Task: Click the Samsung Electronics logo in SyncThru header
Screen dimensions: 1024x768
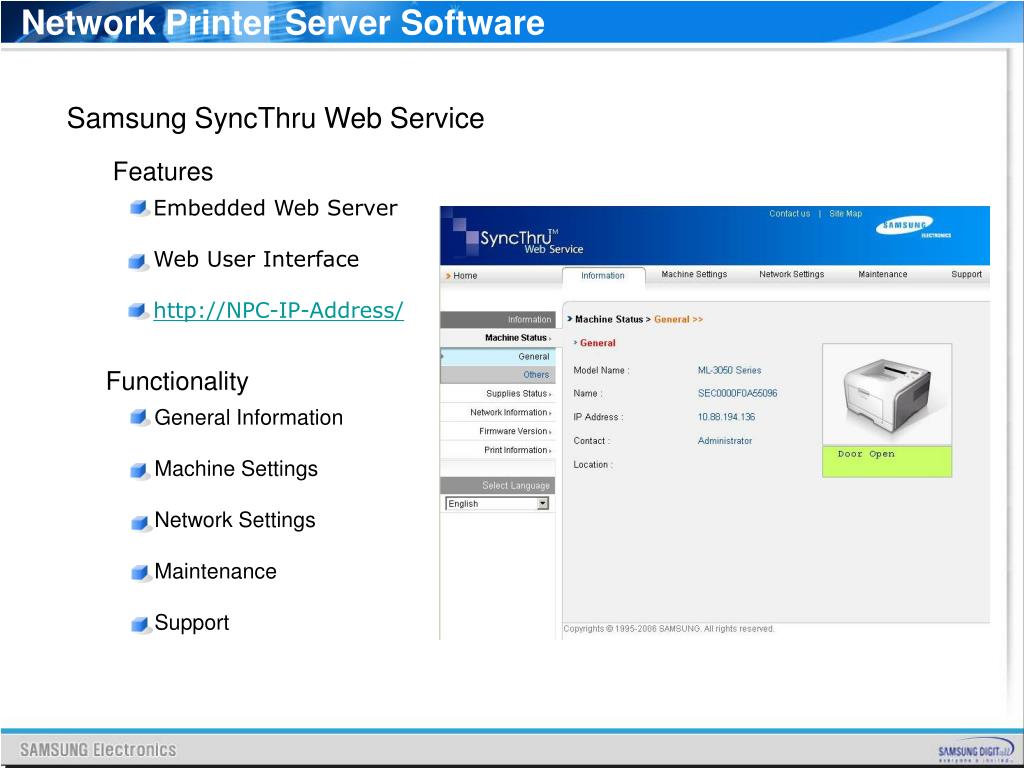Action: 912,227
